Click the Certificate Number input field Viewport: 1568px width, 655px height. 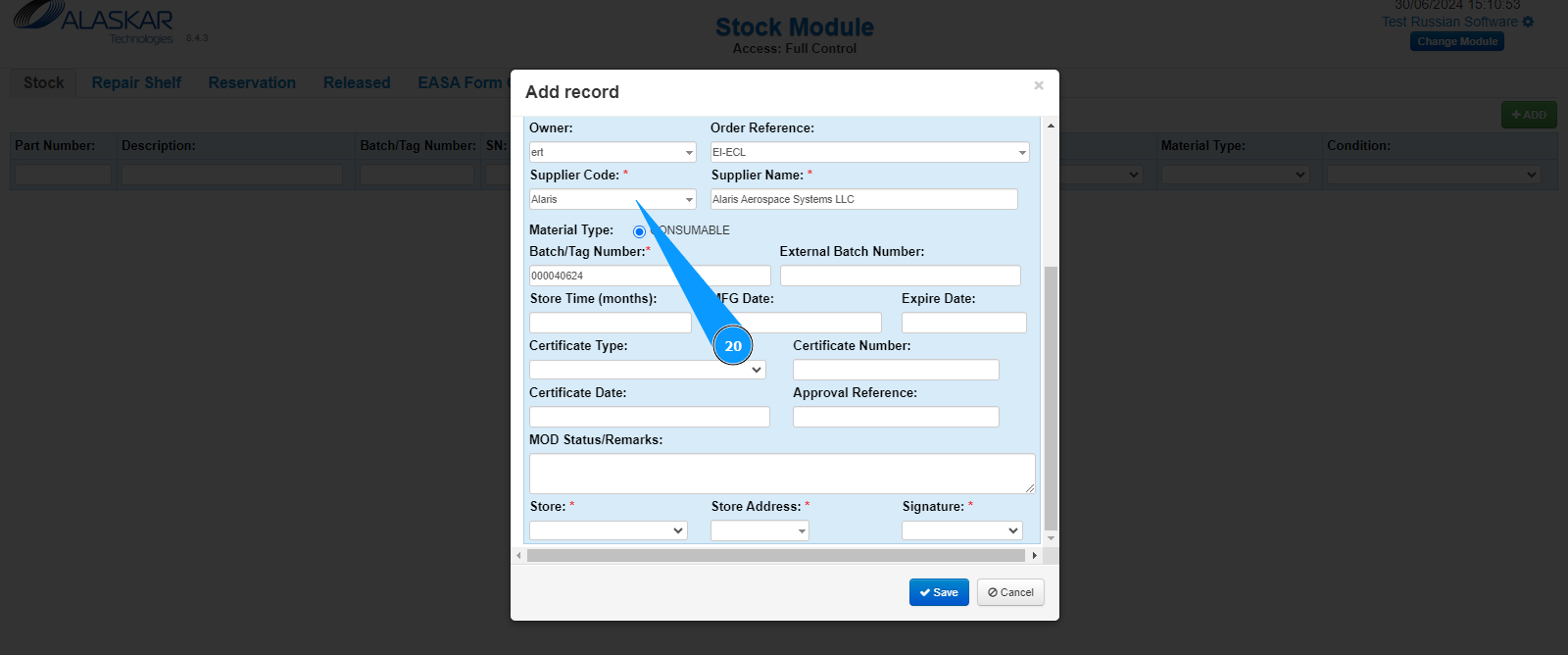click(896, 370)
